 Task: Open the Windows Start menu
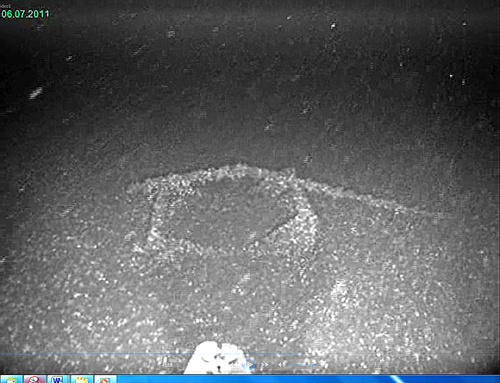click(x=11, y=379)
